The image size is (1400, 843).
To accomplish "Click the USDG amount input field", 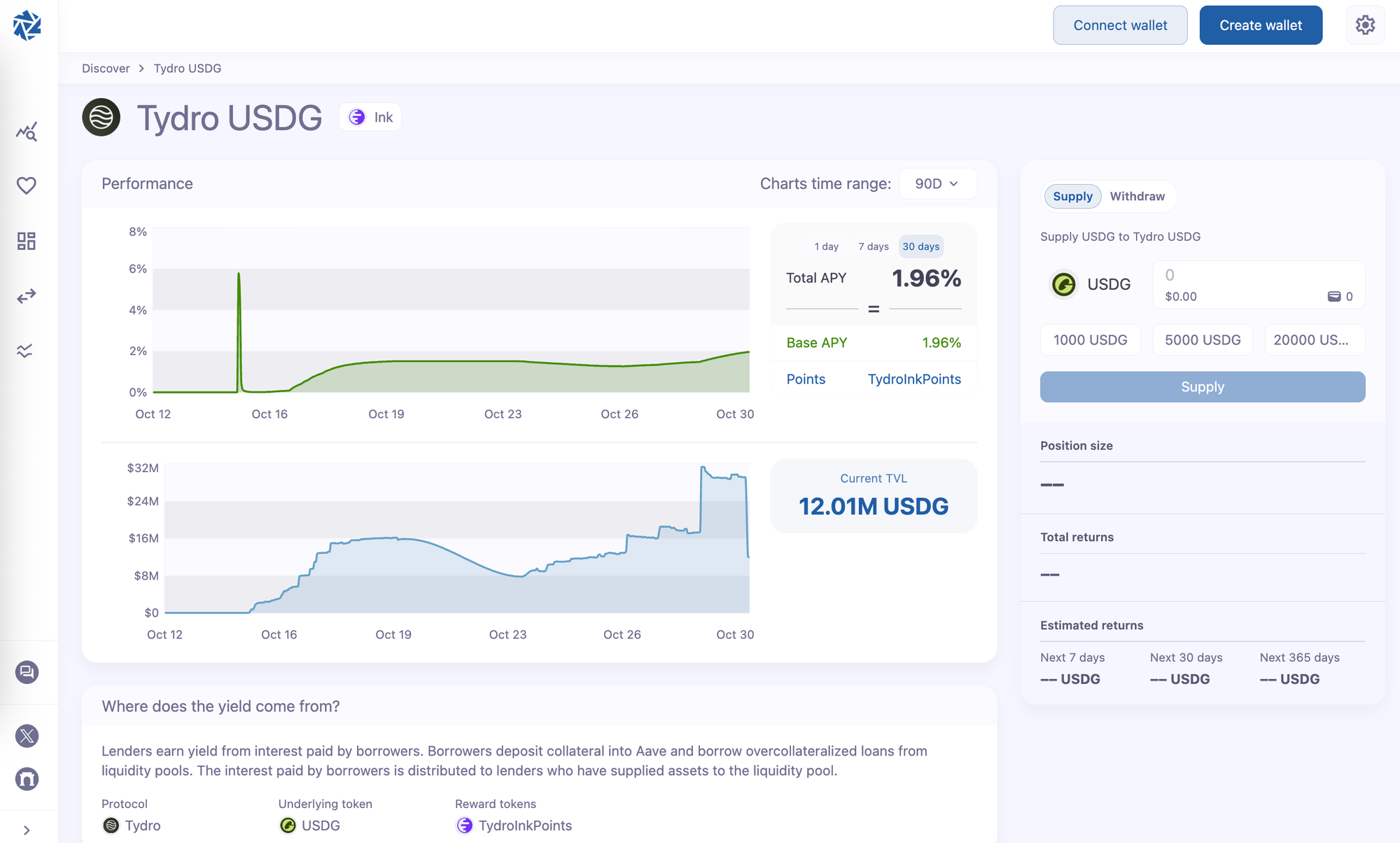I will (1246, 276).
